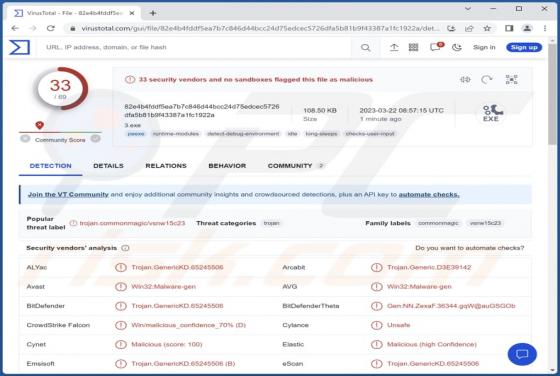Click the EXE file type icon
The width and height of the screenshot is (560, 376).
[492, 114]
